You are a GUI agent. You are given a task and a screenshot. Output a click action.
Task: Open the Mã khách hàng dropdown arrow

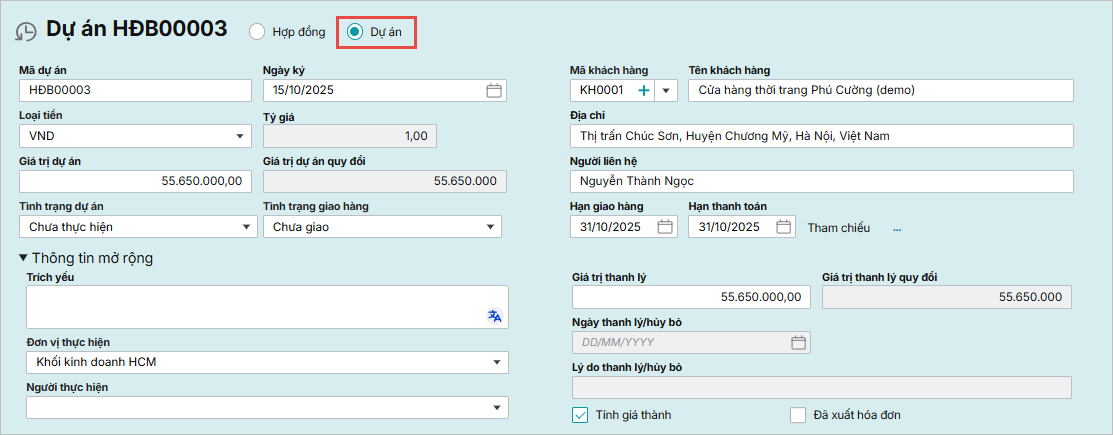click(666, 90)
